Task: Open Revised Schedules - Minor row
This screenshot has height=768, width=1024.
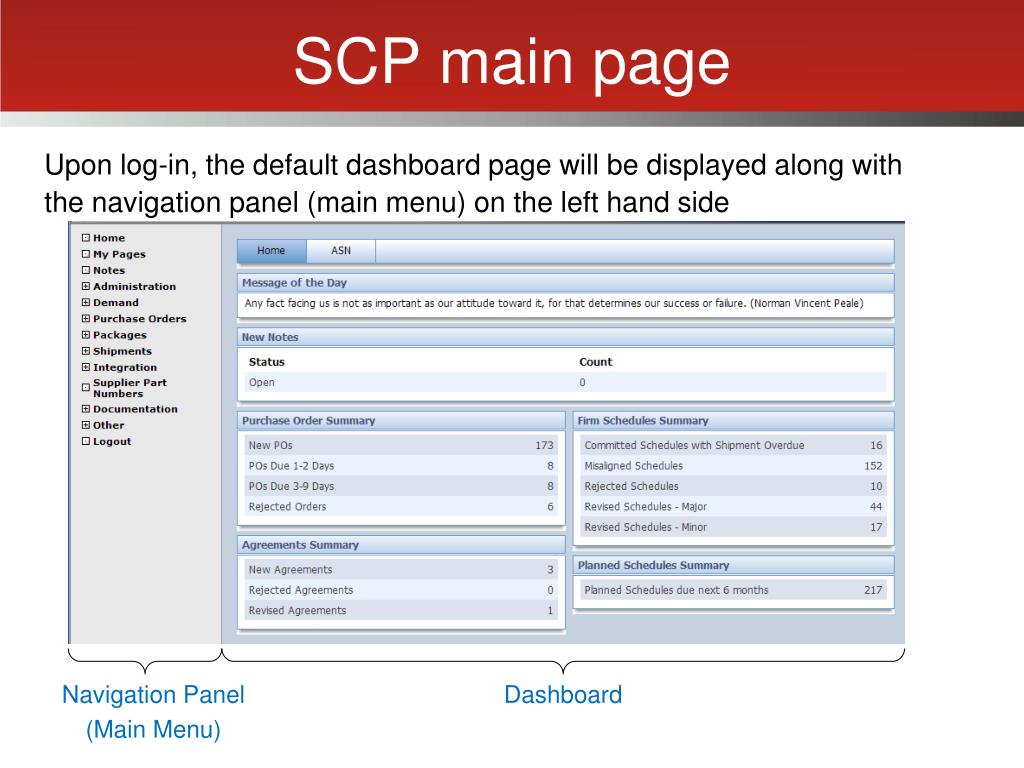Action: tap(733, 527)
